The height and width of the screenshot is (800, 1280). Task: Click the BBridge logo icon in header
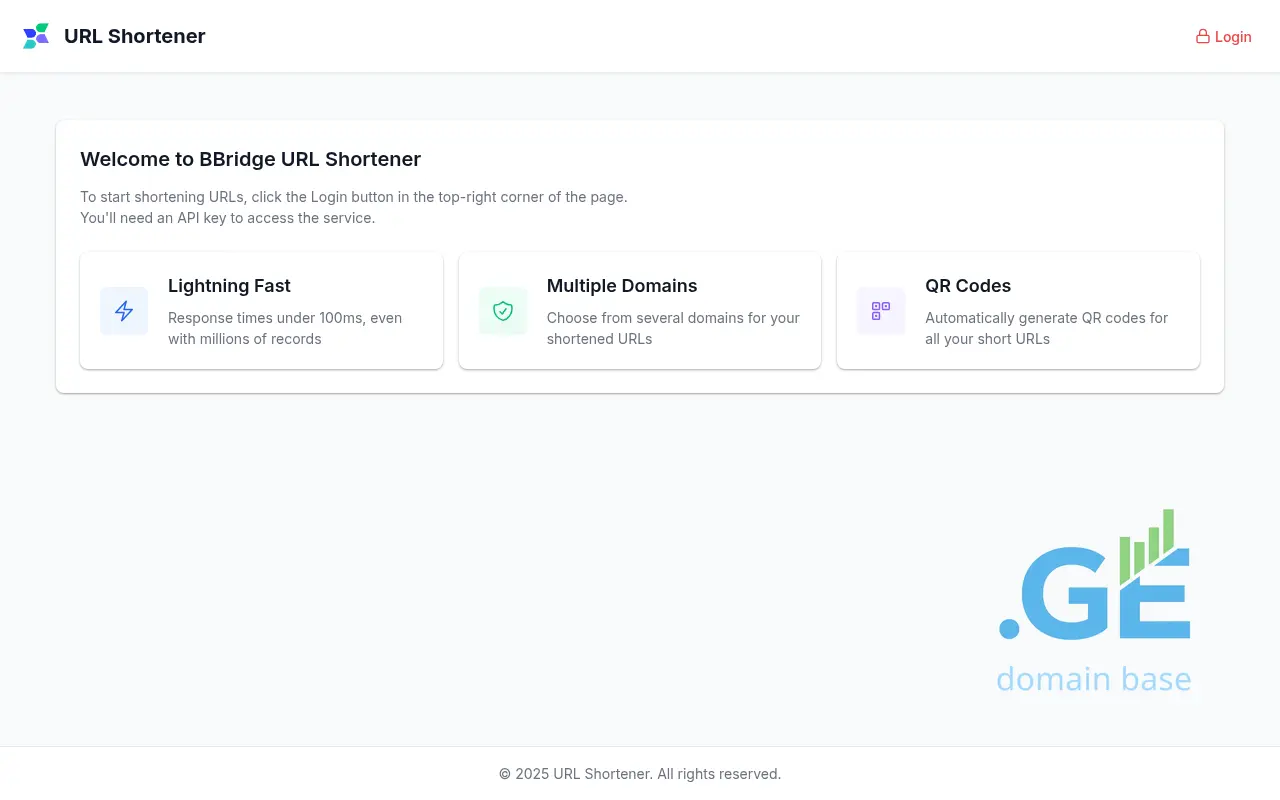click(x=36, y=36)
